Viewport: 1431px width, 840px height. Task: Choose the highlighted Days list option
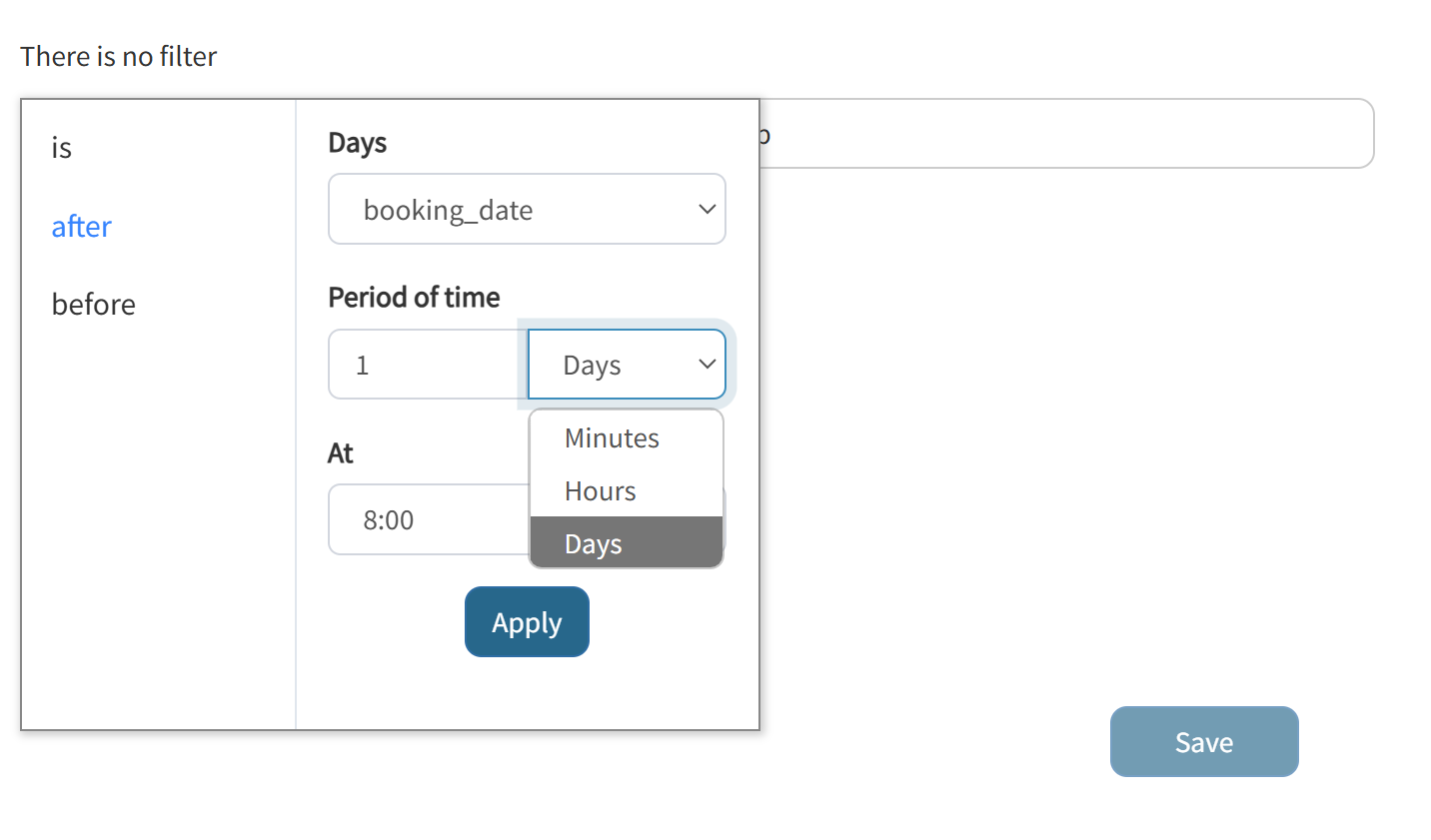[627, 542]
